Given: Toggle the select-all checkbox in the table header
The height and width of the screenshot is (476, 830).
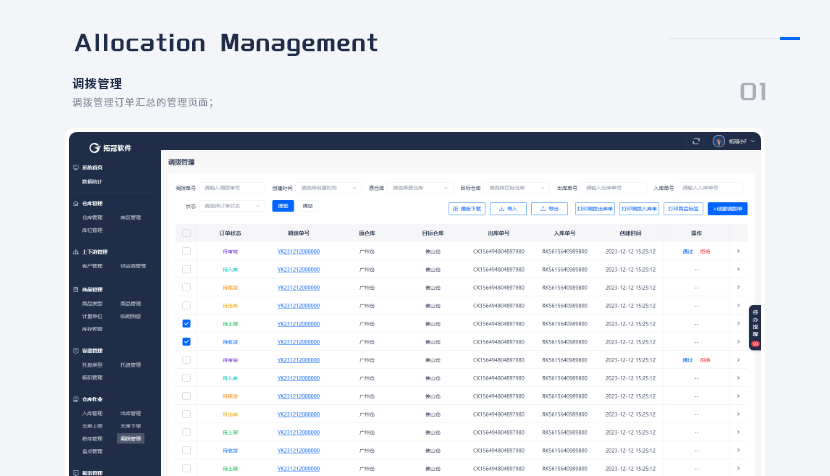Looking at the screenshot, I should (186, 233).
